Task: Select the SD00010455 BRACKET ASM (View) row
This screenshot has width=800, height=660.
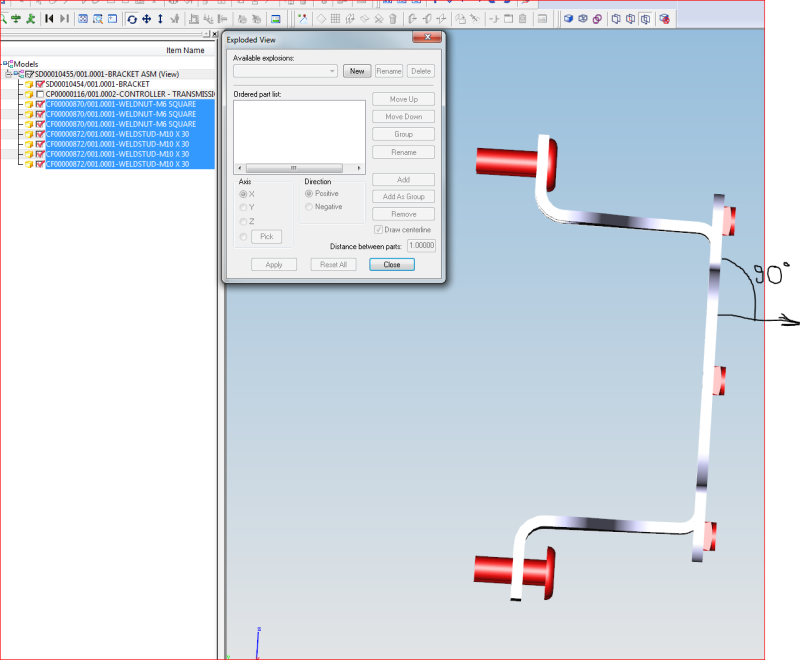Action: pos(107,74)
